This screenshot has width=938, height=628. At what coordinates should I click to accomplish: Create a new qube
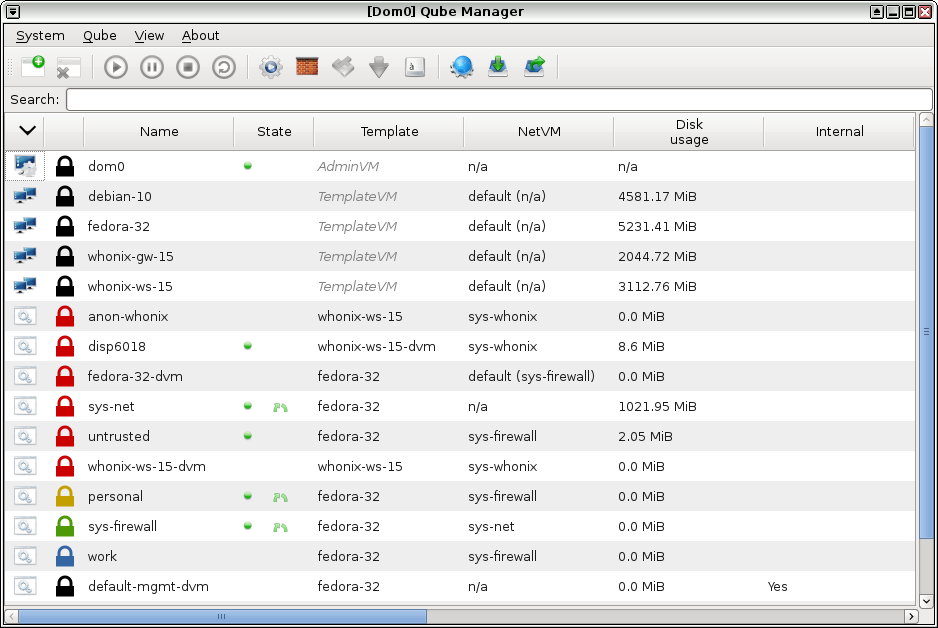coord(33,67)
